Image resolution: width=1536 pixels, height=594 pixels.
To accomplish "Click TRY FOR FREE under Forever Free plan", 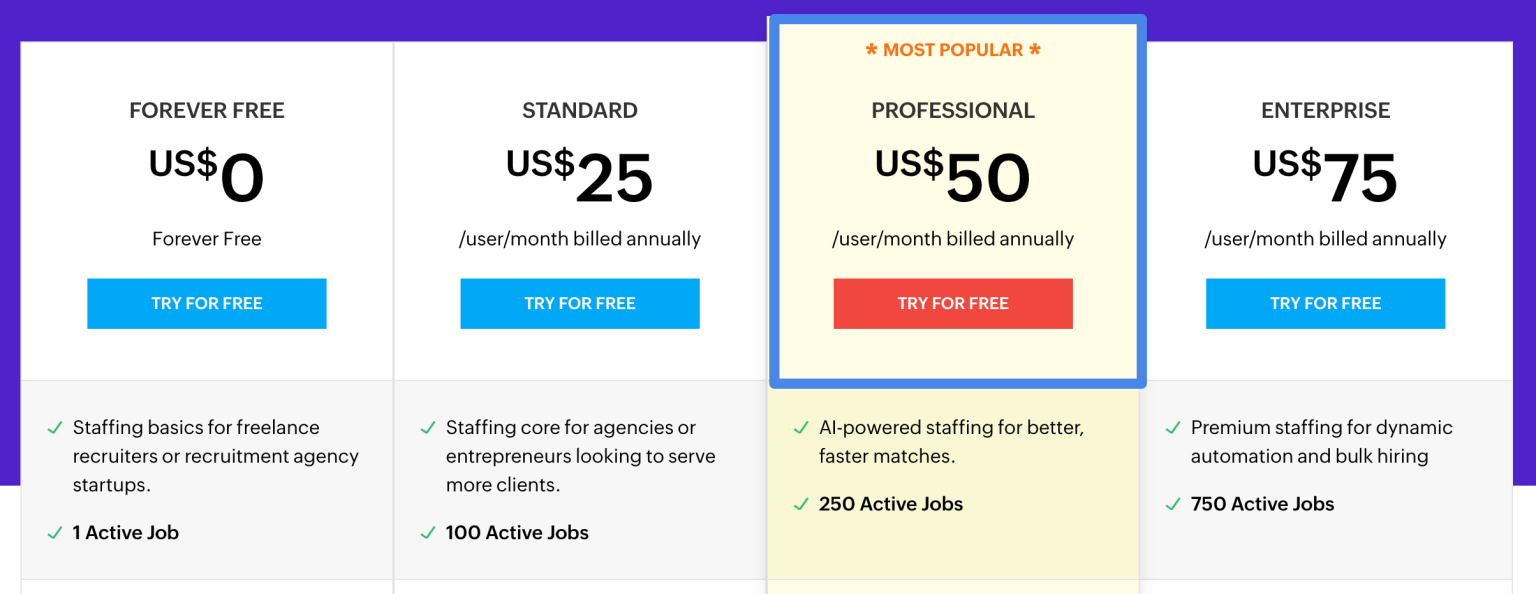I will [207, 303].
